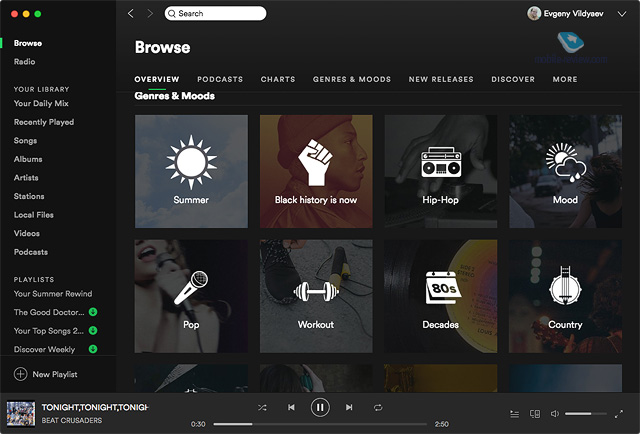
Task: Open Discover Weekly playlist
Action: click(x=44, y=349)
